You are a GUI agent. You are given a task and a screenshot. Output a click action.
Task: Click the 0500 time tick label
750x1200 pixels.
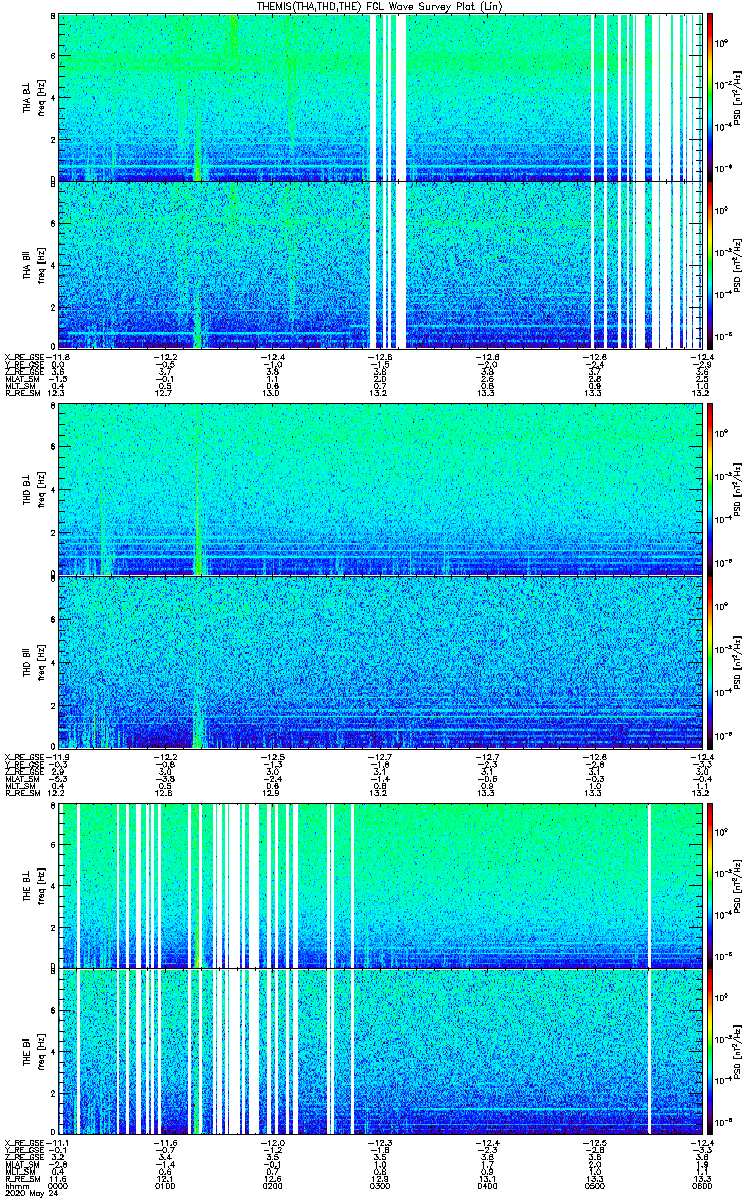(594, 1184)
